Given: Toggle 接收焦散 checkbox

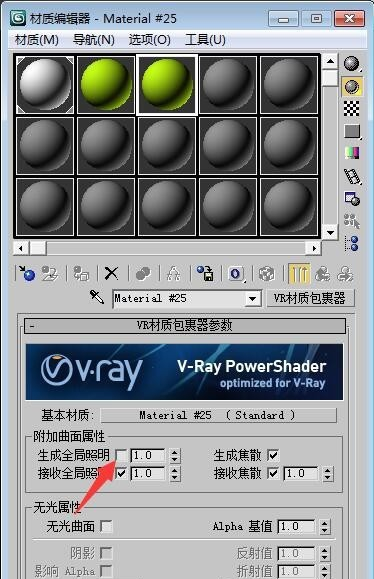Looking at the screenshot, I should click(x=273, y=473).
